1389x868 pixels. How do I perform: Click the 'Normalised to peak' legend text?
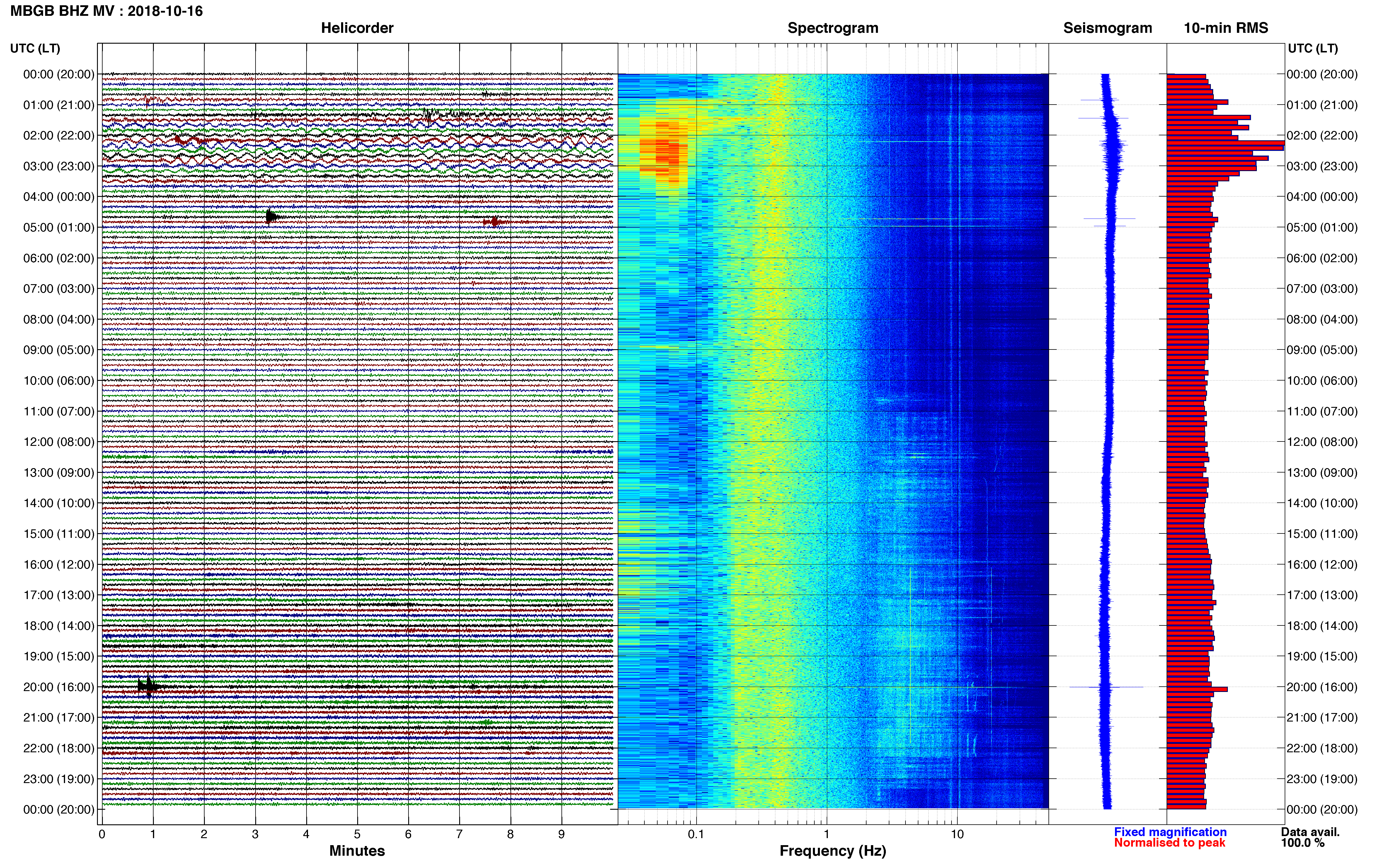click(1170, 843)
